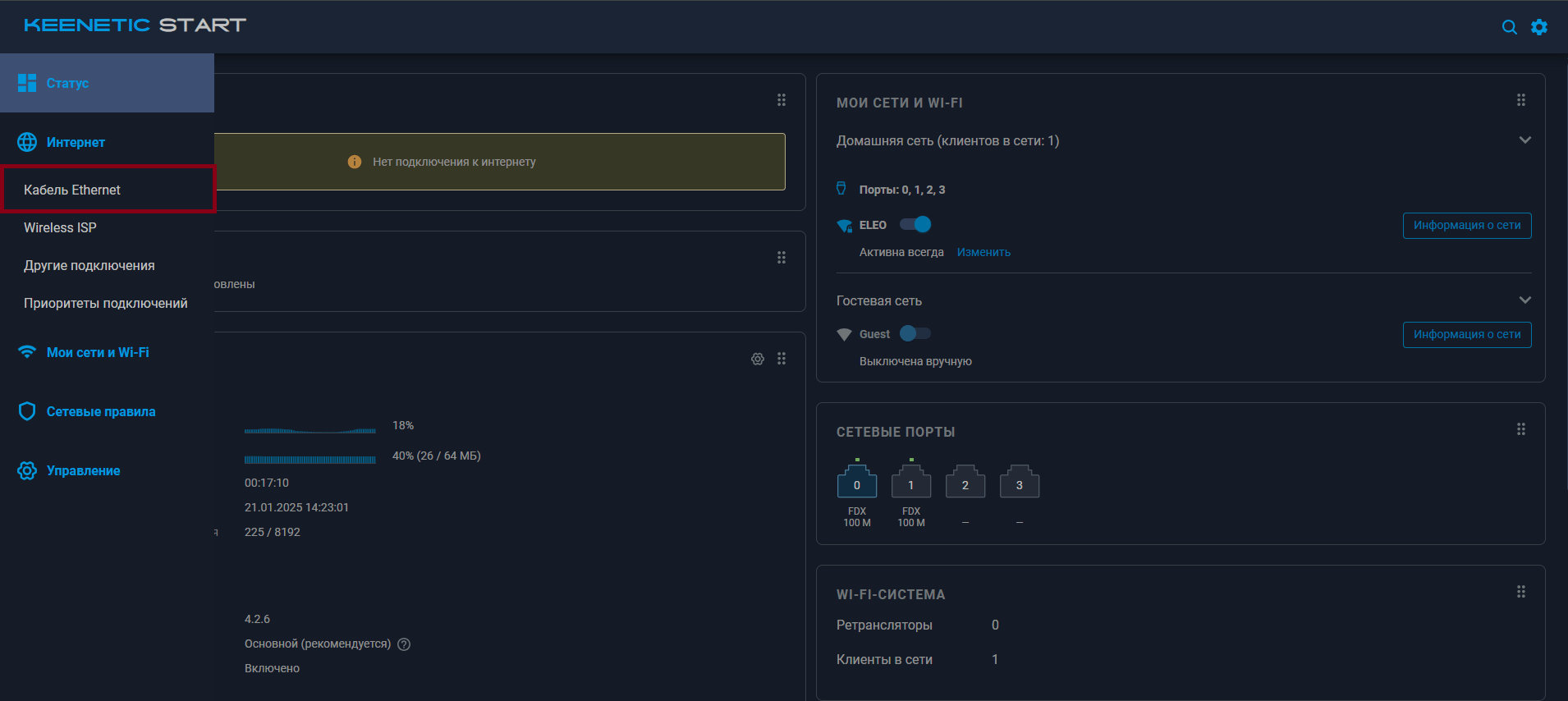Click drag handle of Сетевые порты widget

click(1521, 429)
